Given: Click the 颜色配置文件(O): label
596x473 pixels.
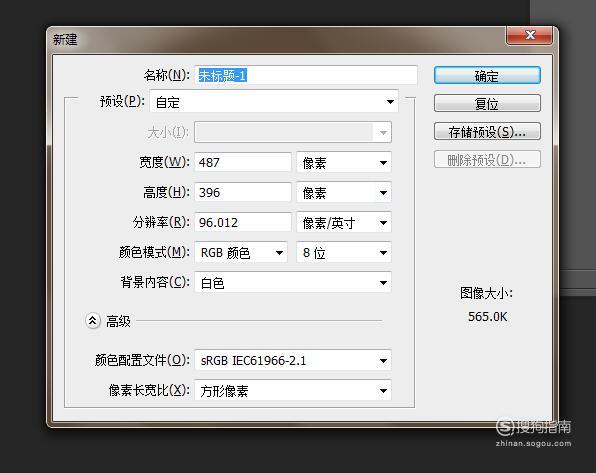Looking at the screenshot, I should click(142, 360).
